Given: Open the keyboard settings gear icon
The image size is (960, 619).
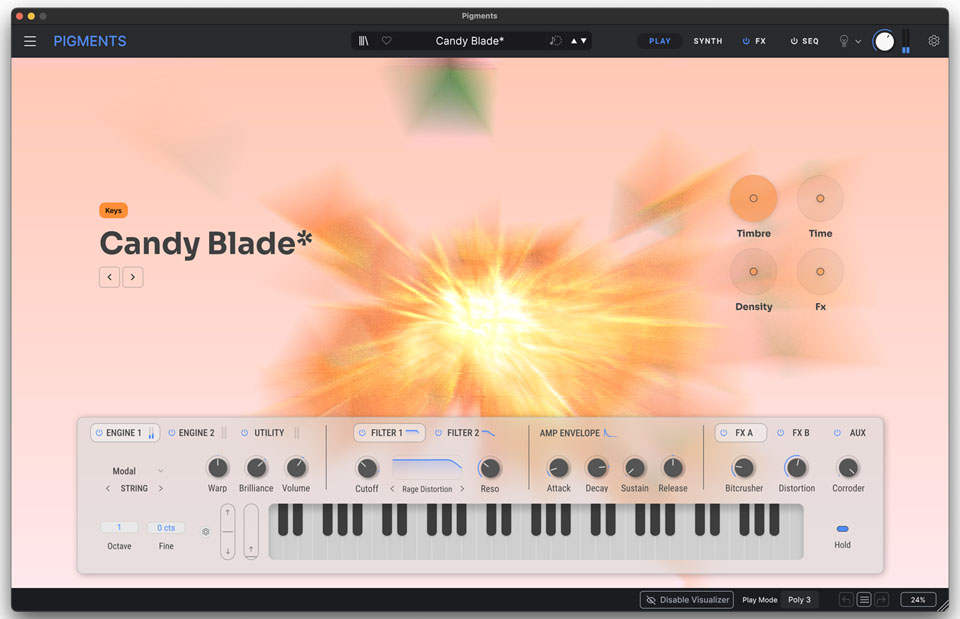Looking at the screenshot, I should 206,532.
